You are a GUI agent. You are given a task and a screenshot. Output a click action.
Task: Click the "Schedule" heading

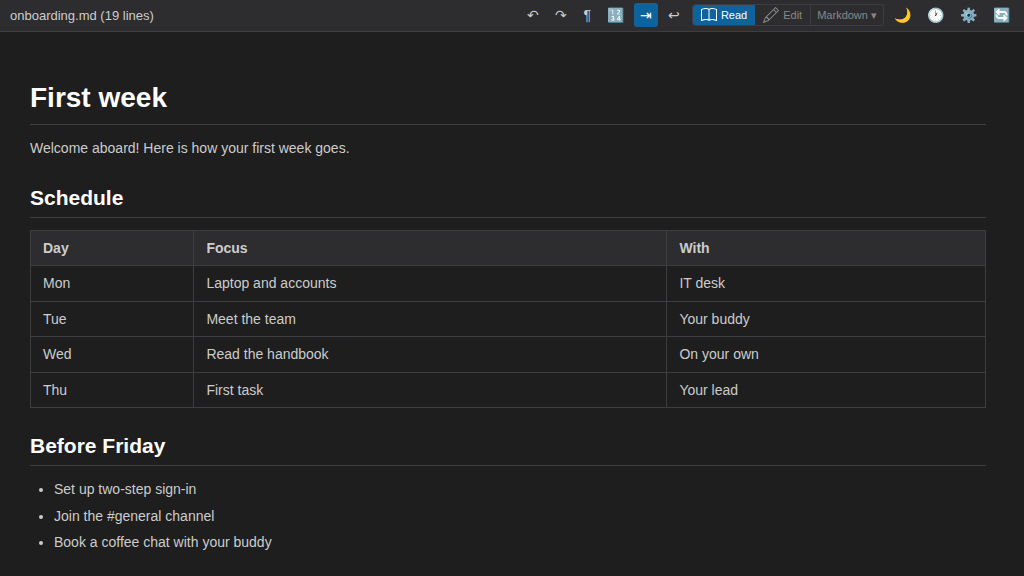point(76,198)
